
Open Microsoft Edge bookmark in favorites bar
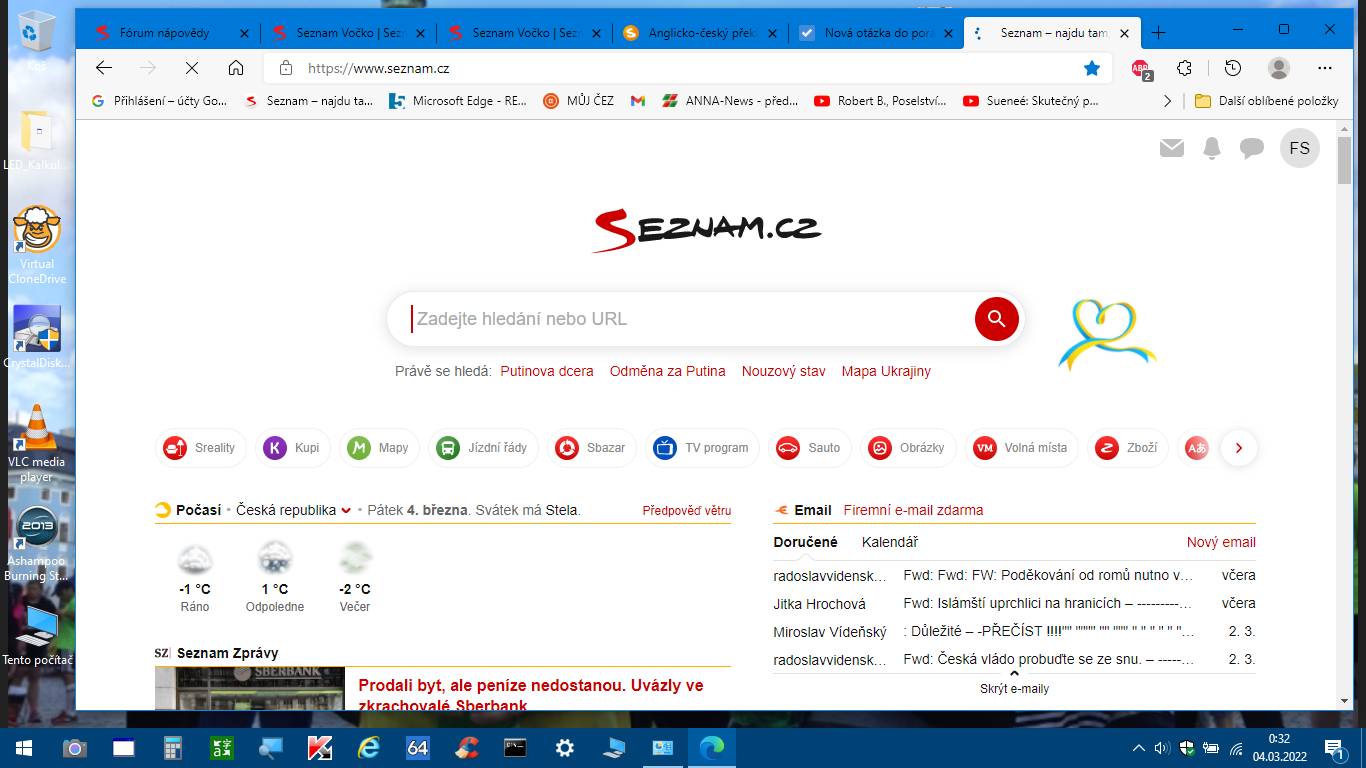click(458, 101)
